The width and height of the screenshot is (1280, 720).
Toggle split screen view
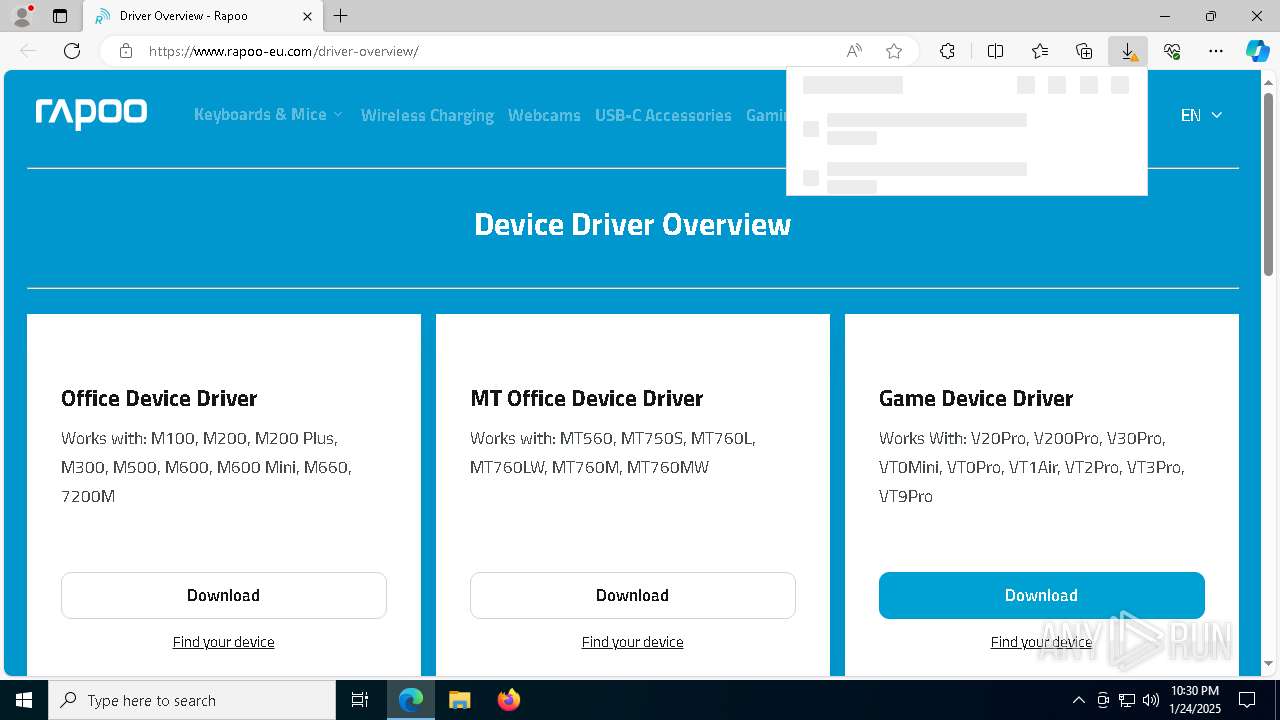995,51
